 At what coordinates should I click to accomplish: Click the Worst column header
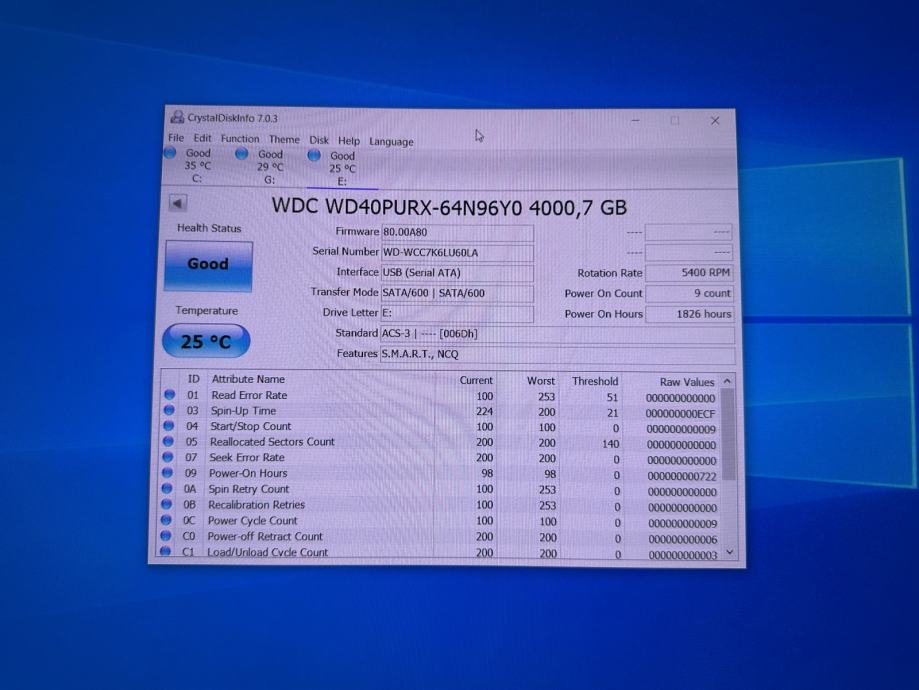pos(540,381)
